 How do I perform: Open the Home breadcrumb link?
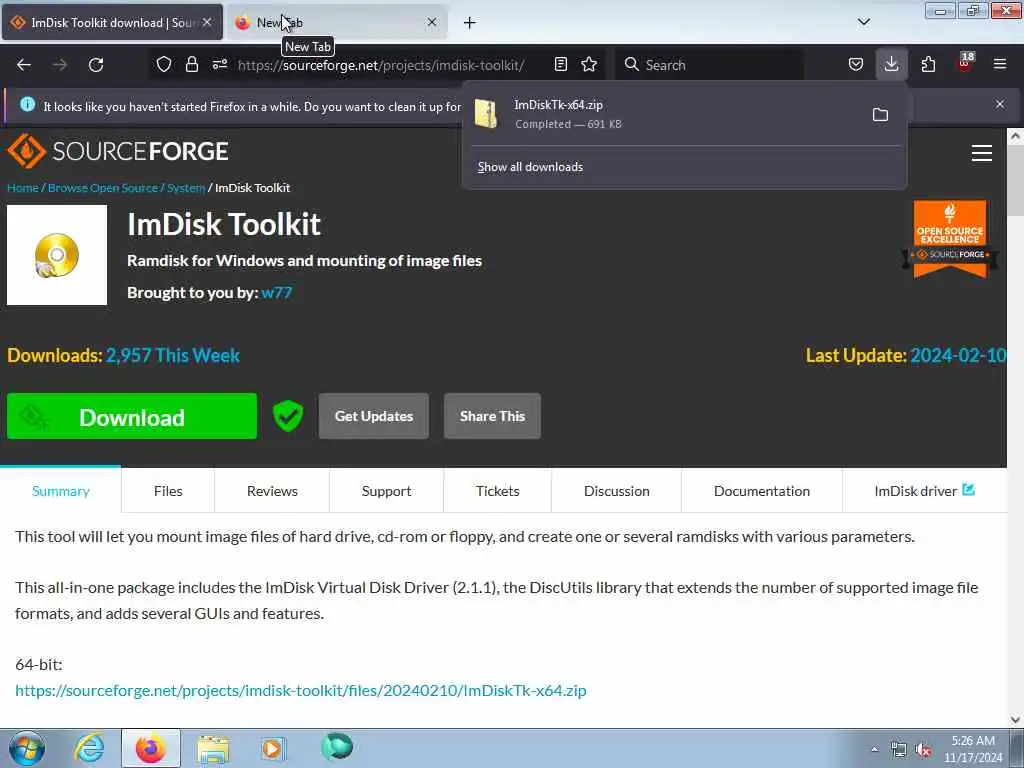(23, 188)
